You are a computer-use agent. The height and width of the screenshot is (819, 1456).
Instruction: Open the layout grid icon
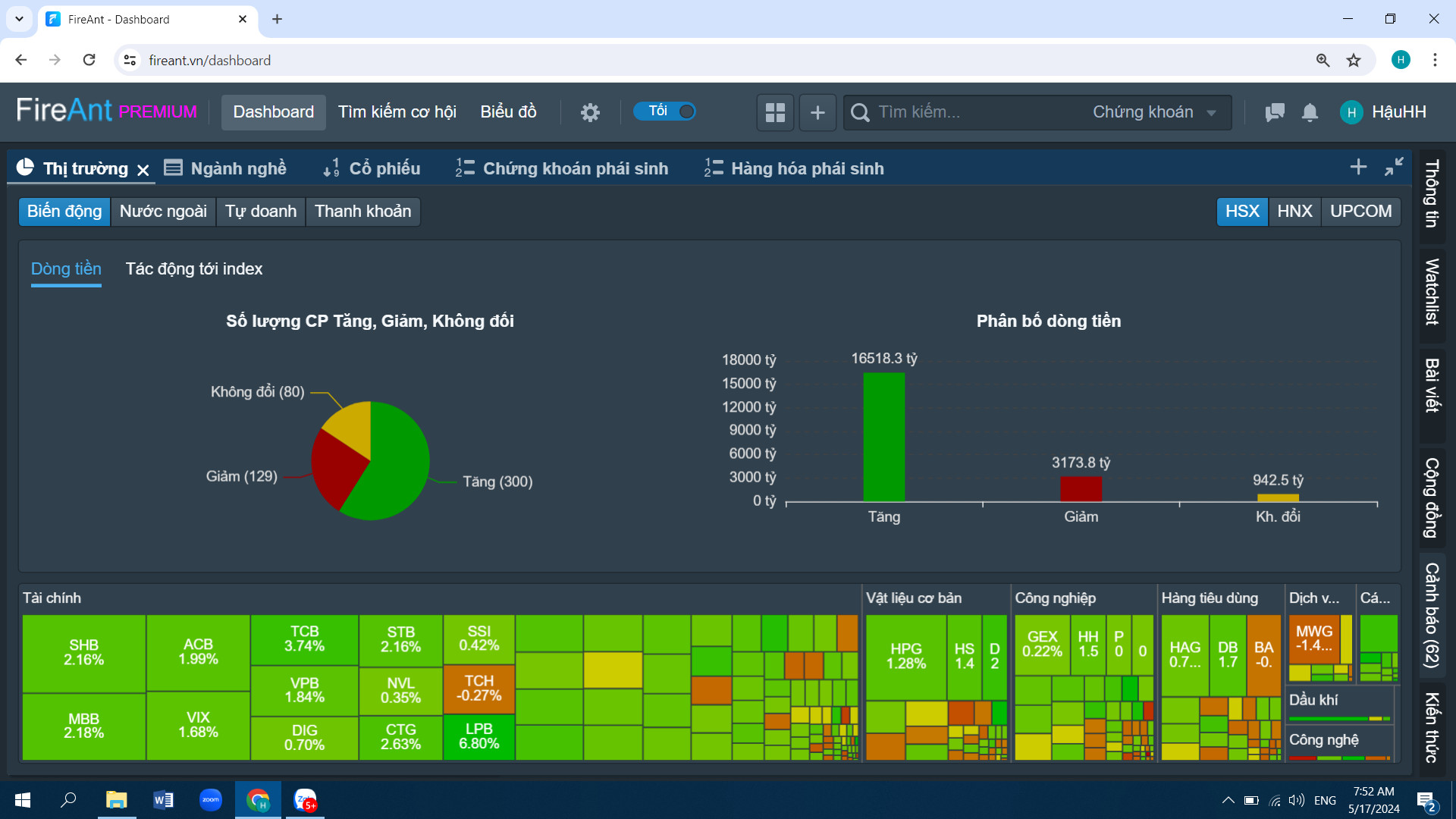coord(775,112)
